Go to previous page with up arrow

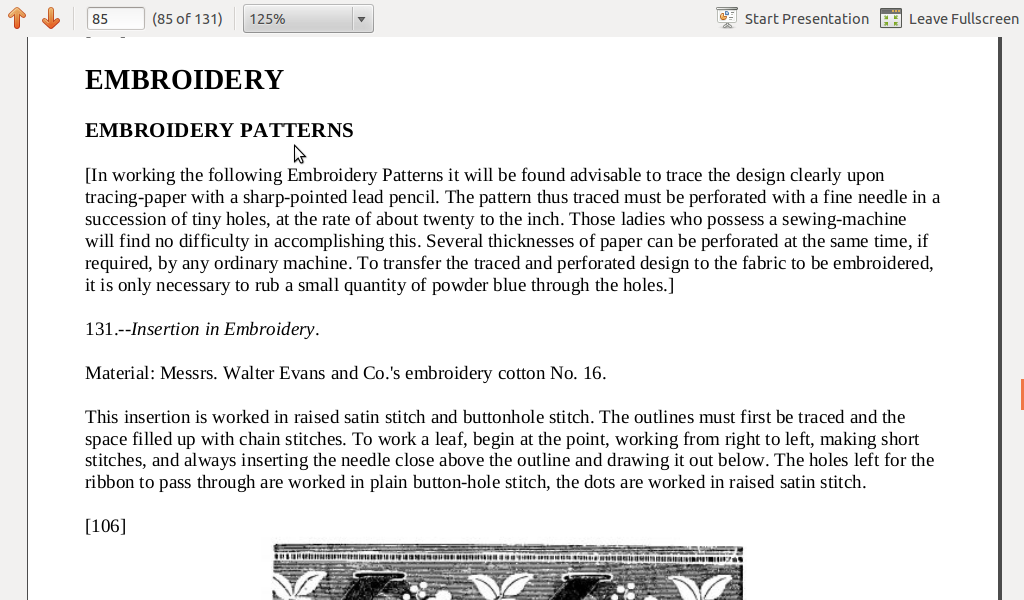(17, 18)
